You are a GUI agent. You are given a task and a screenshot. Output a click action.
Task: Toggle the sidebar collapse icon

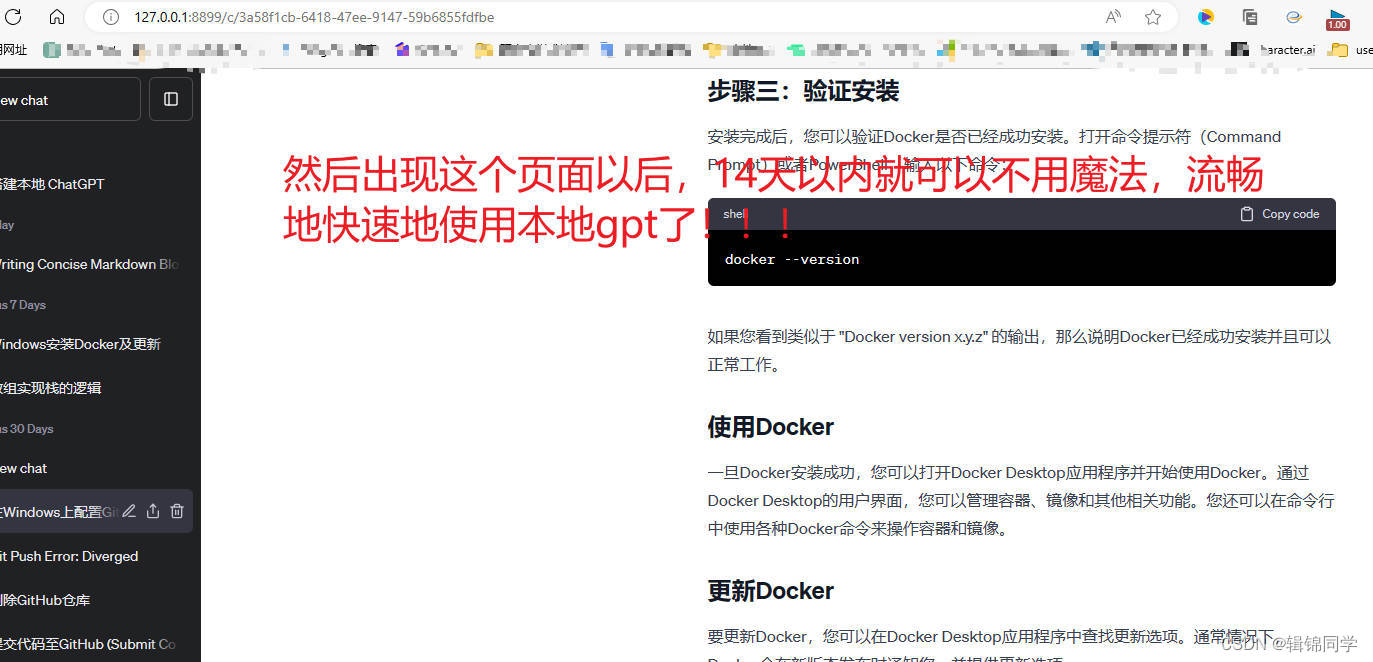point(171,99)
